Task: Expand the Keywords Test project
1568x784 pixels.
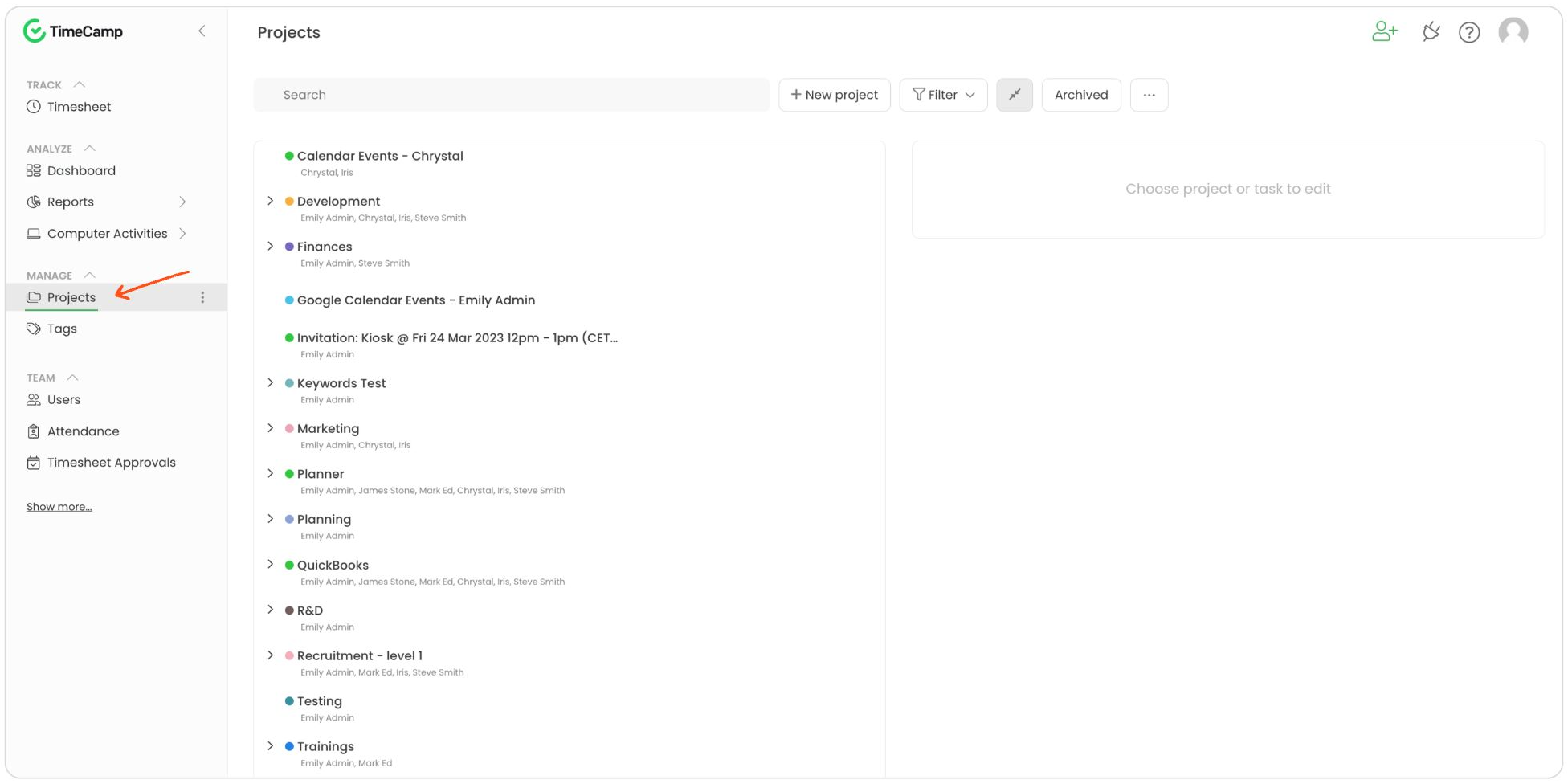Action: pos(271,383)
